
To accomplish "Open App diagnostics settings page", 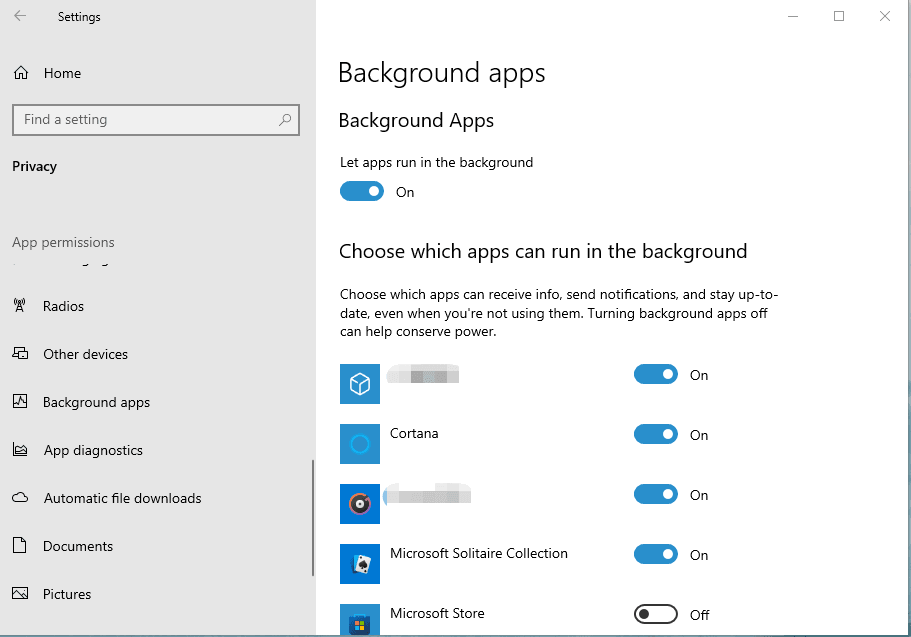I will pos(93,450).
